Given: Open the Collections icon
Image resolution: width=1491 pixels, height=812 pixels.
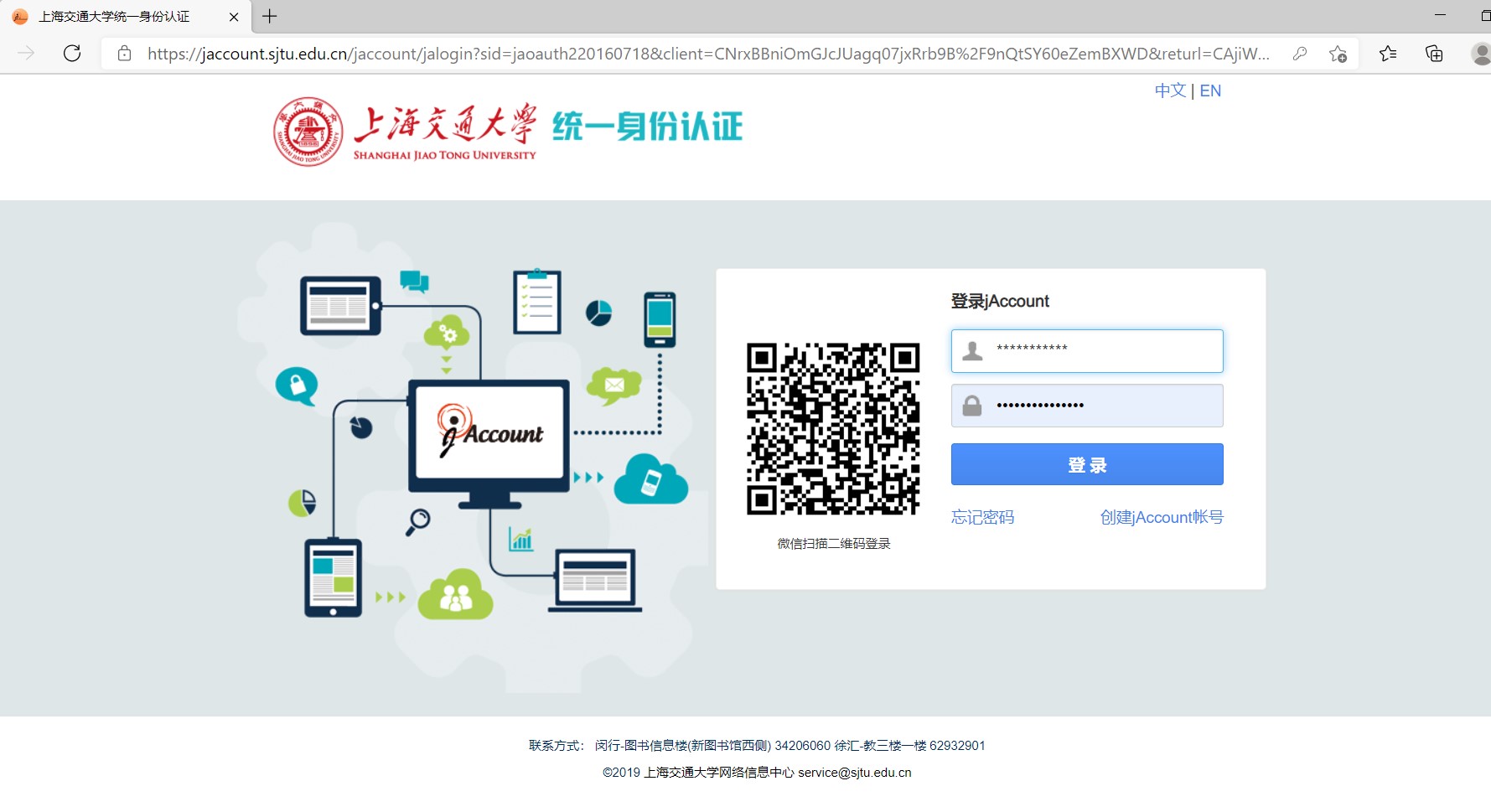Looking at the screenshot, I should click(1434, 54).
